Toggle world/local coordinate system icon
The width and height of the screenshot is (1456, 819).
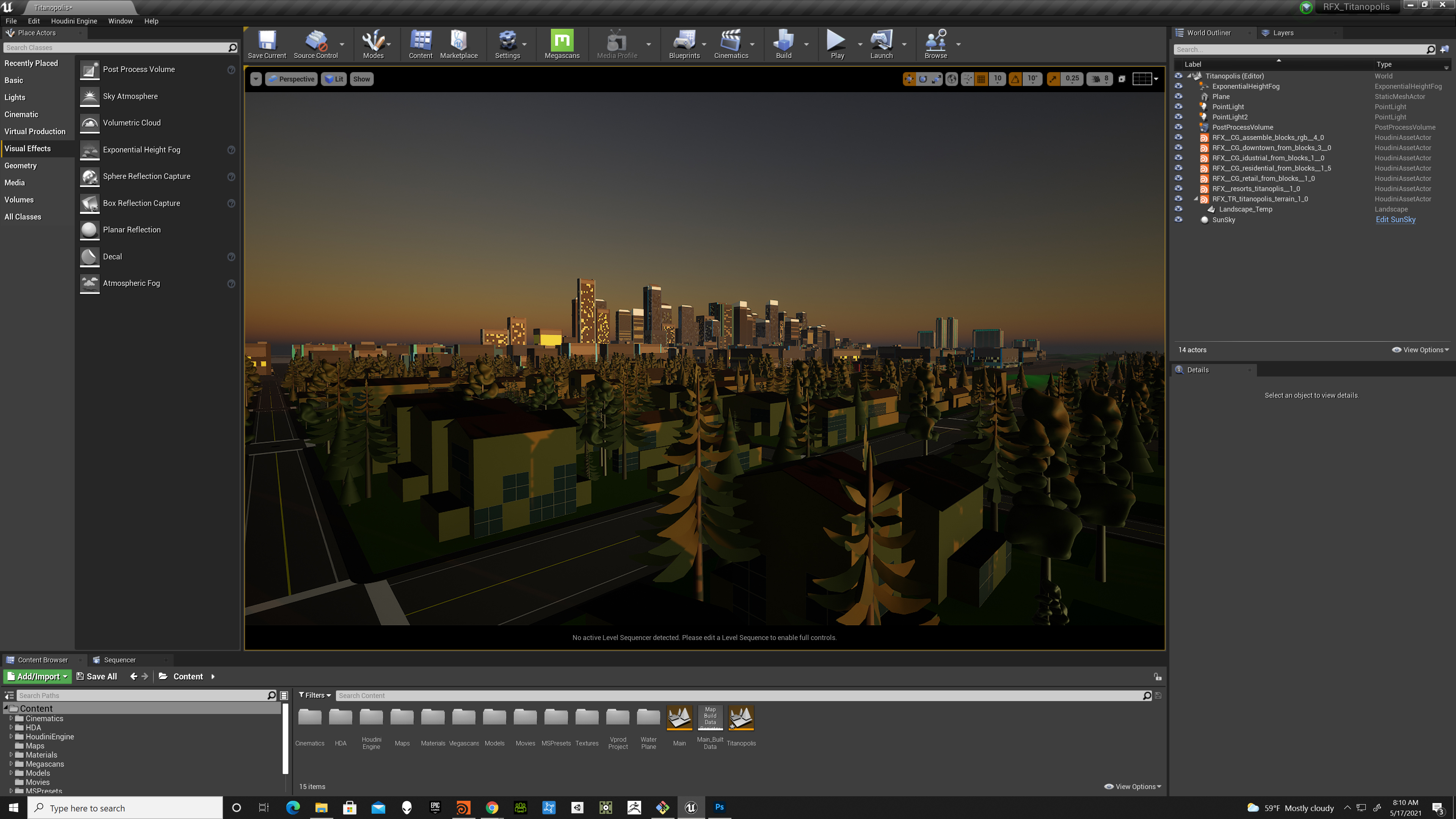[952, 79]
